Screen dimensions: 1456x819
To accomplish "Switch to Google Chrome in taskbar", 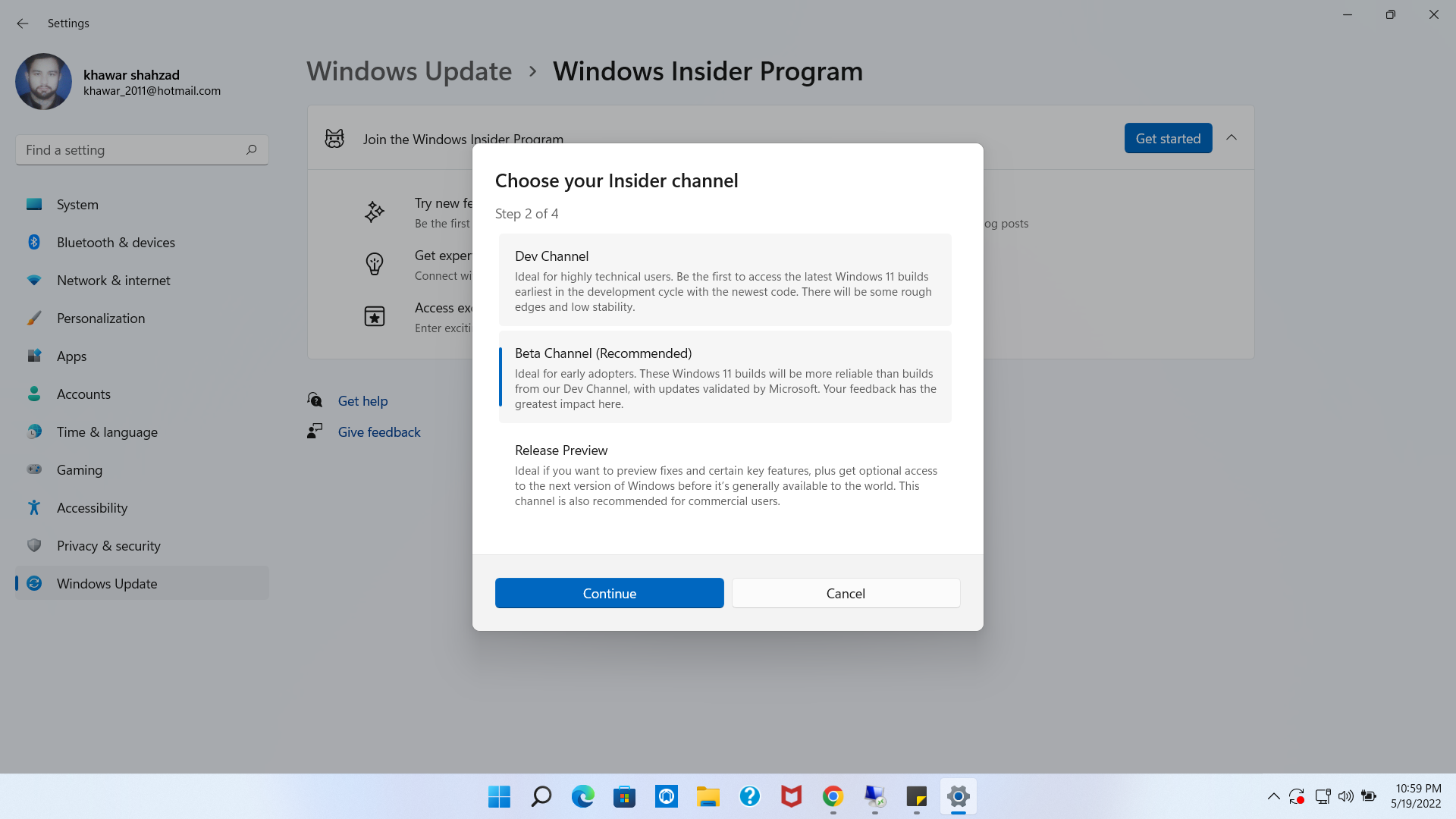I will point(833,796).
